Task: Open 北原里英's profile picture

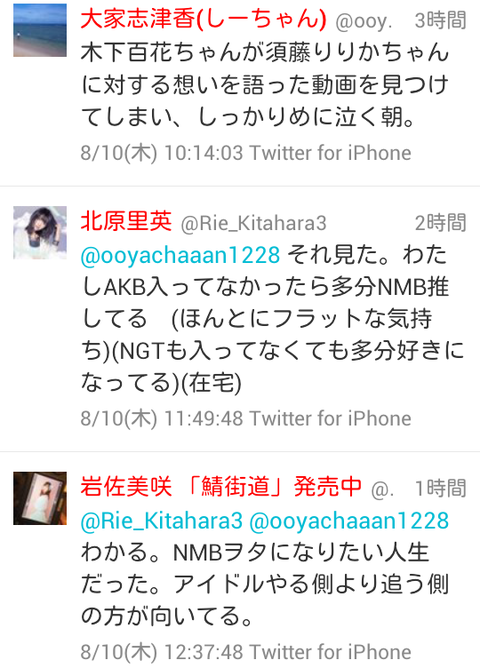Action: pos(40,233)
